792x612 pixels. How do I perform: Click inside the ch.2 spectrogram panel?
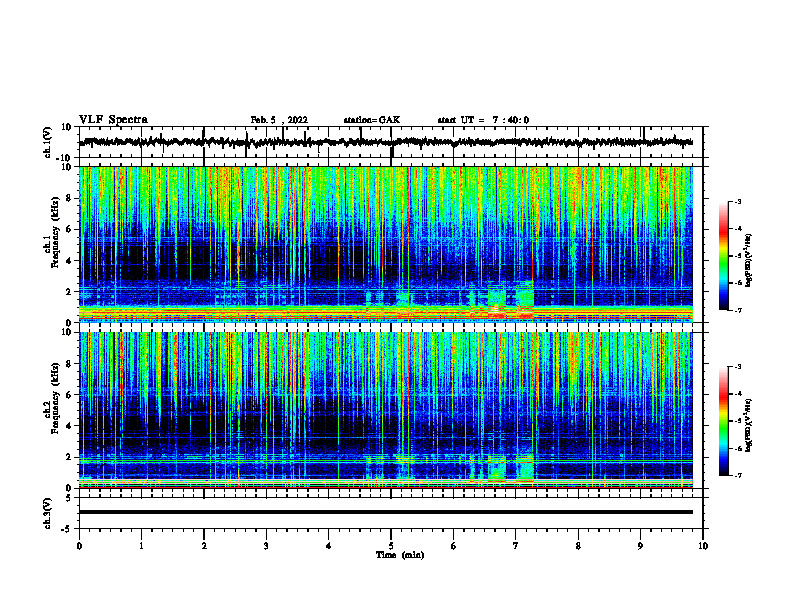pyautogui.click(x=386, y=410)
